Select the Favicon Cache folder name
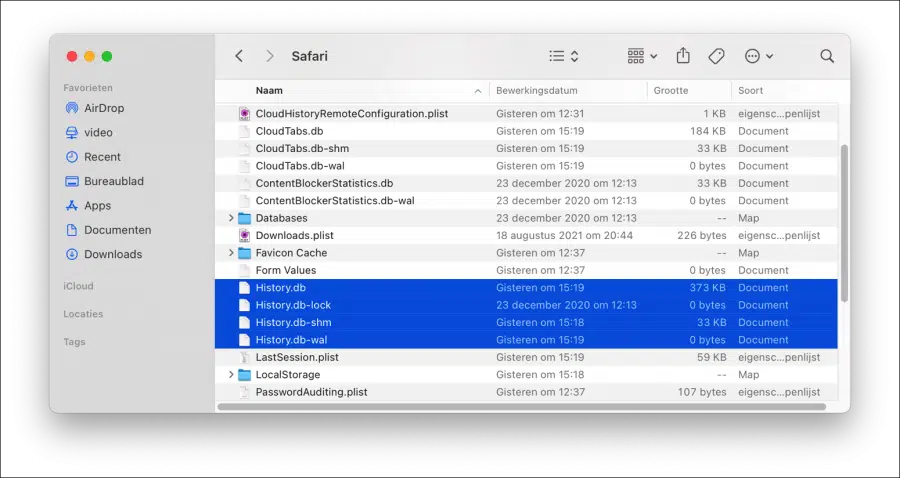 click(291, 253)
